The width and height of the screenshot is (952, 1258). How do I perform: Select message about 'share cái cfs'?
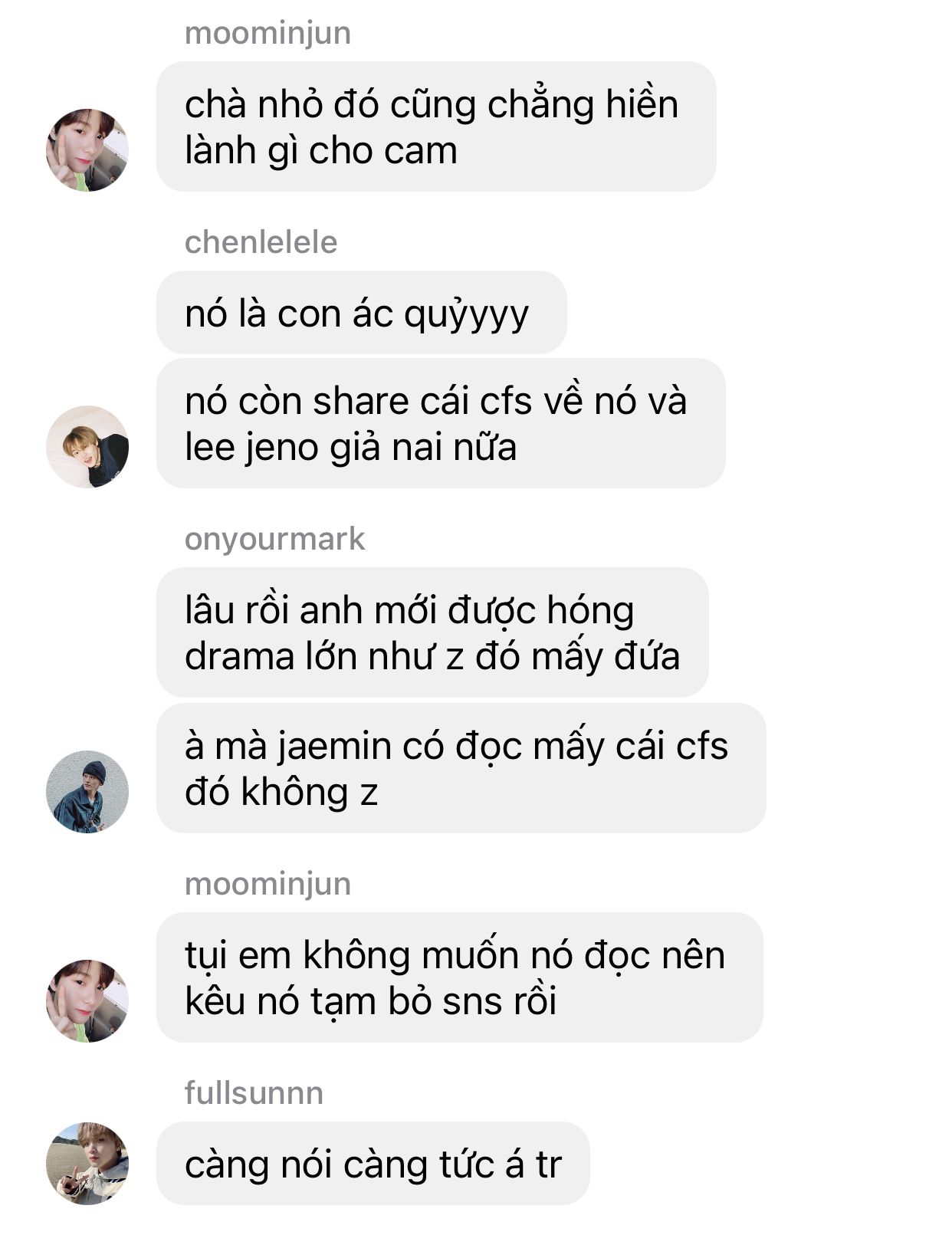pyautogui.click(x=441, y=423)
